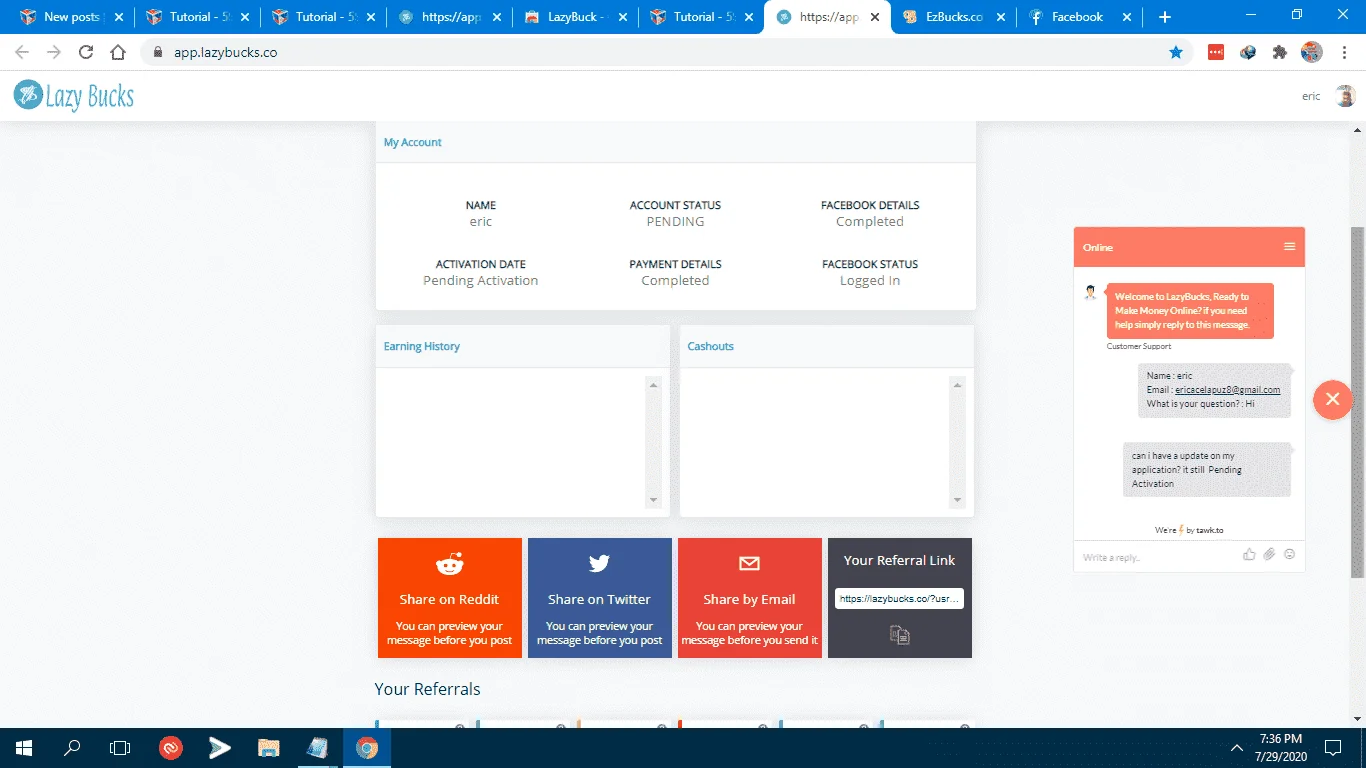Screen dimensions: 1366x768
Task: Open Windows Start menu
Action: tap(24, 747)
